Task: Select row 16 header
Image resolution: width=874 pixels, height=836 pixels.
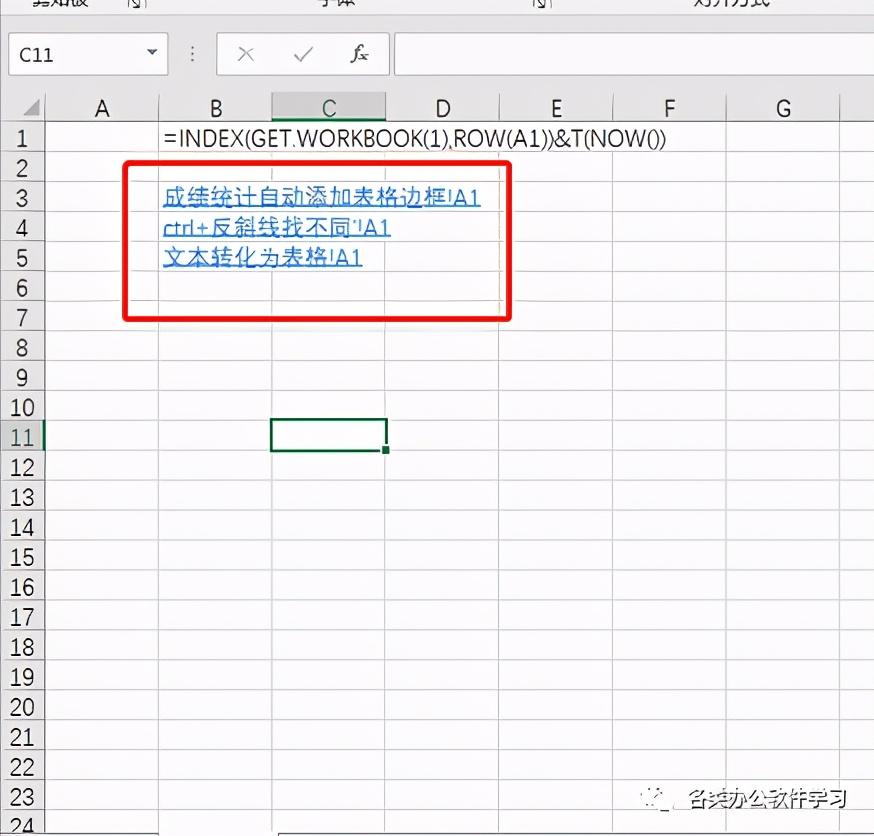Action: (22, 587)
